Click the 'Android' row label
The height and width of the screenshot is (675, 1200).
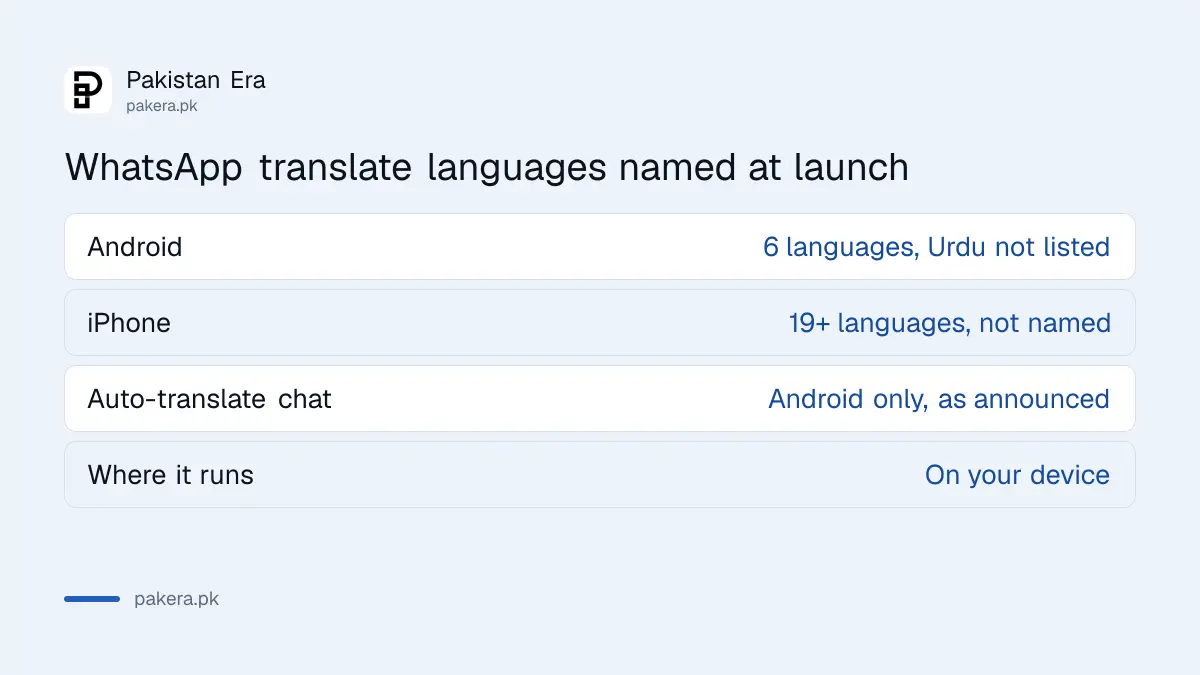(135, 247)
